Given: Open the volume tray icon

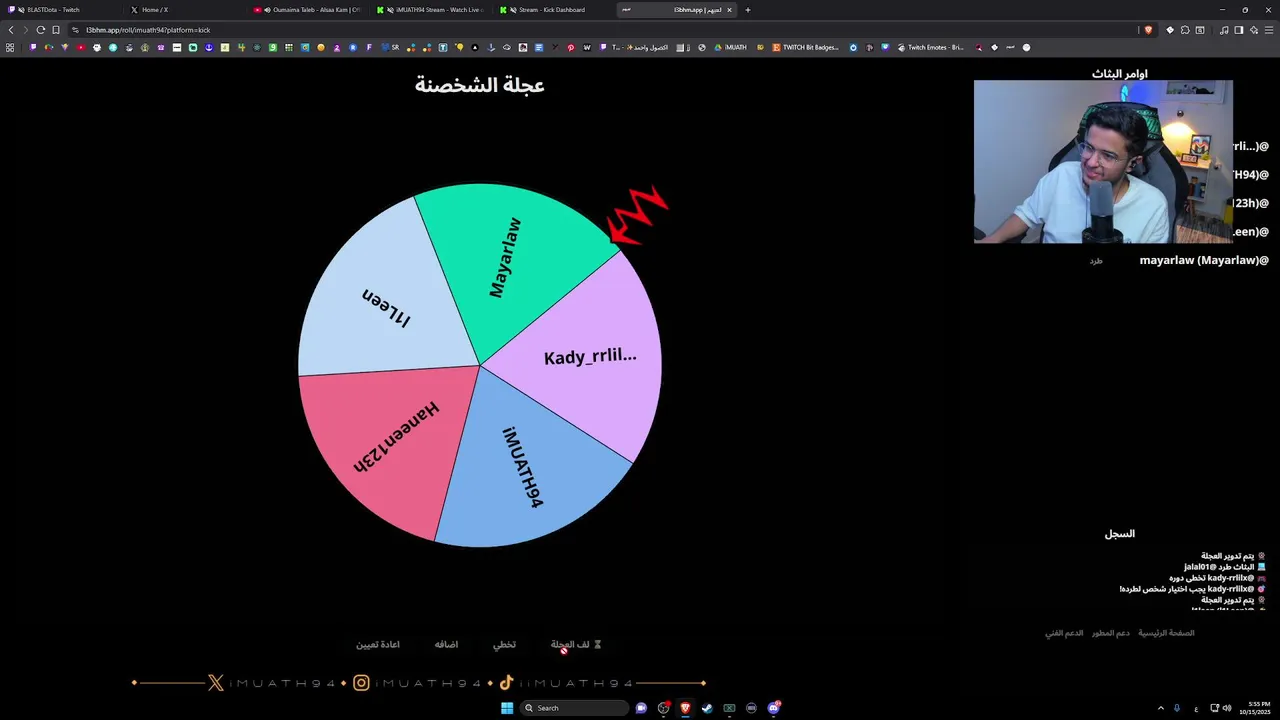Looking at the screenshot, I should (1227, 708).
